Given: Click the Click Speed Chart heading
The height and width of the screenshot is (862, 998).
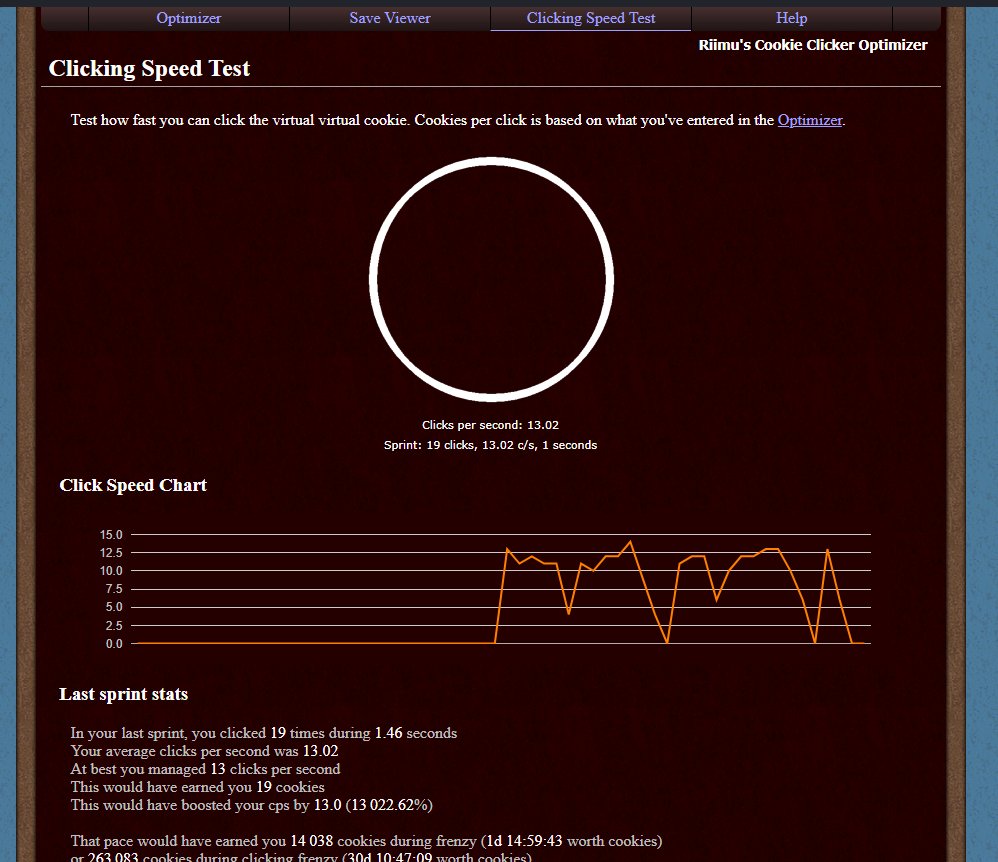Looking at the screenshot, I should (133, 485).
